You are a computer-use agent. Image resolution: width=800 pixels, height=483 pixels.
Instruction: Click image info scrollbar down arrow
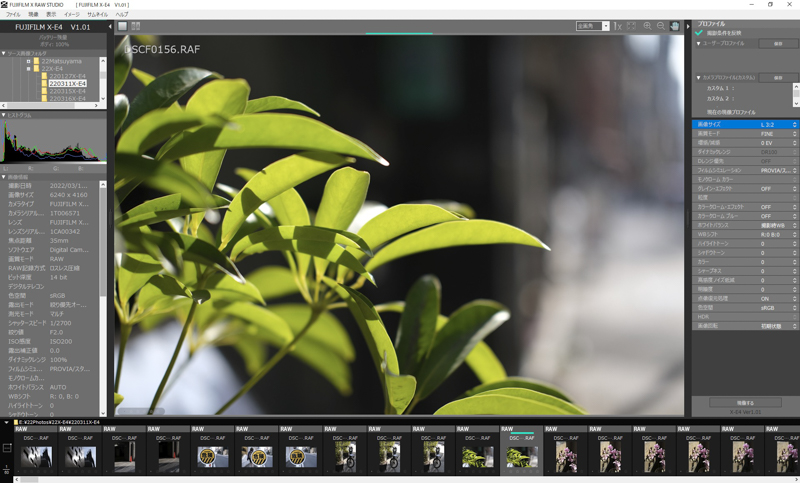[103, 413]
